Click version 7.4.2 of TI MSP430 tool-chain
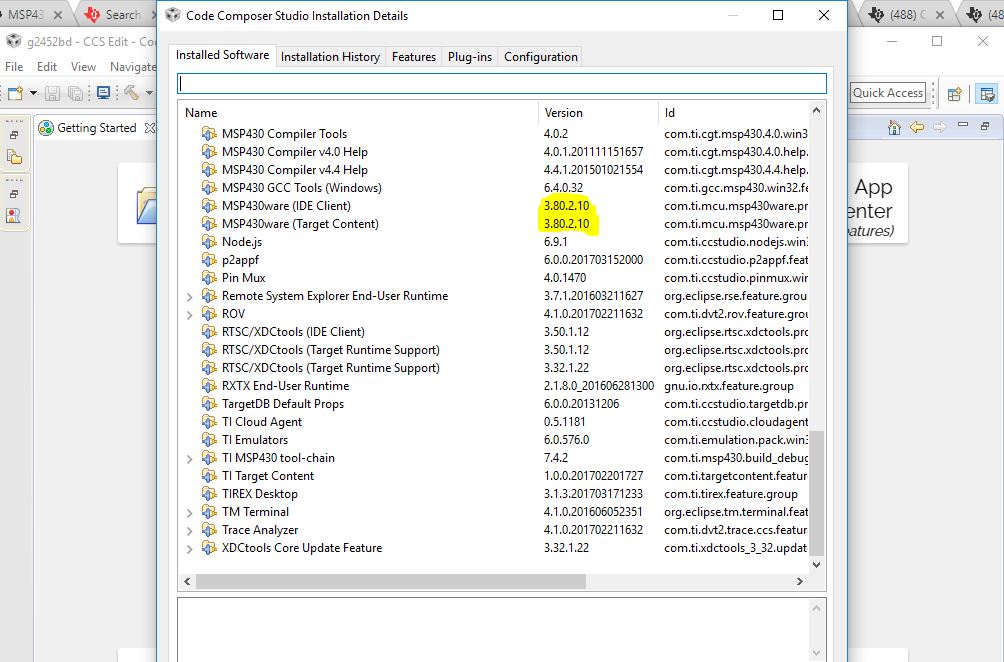Image resolution: width=1004 pixels, height=662 pixels. point(556,458)
